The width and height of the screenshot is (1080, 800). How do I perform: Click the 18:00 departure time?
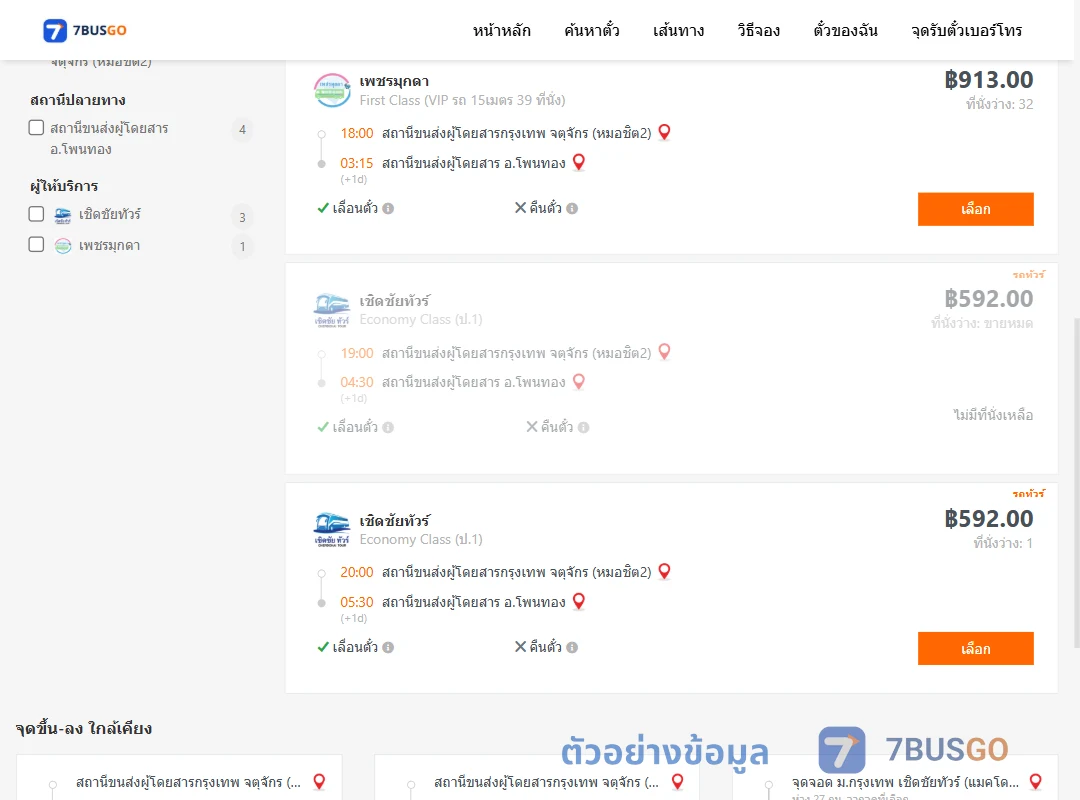tap(357, 133)
